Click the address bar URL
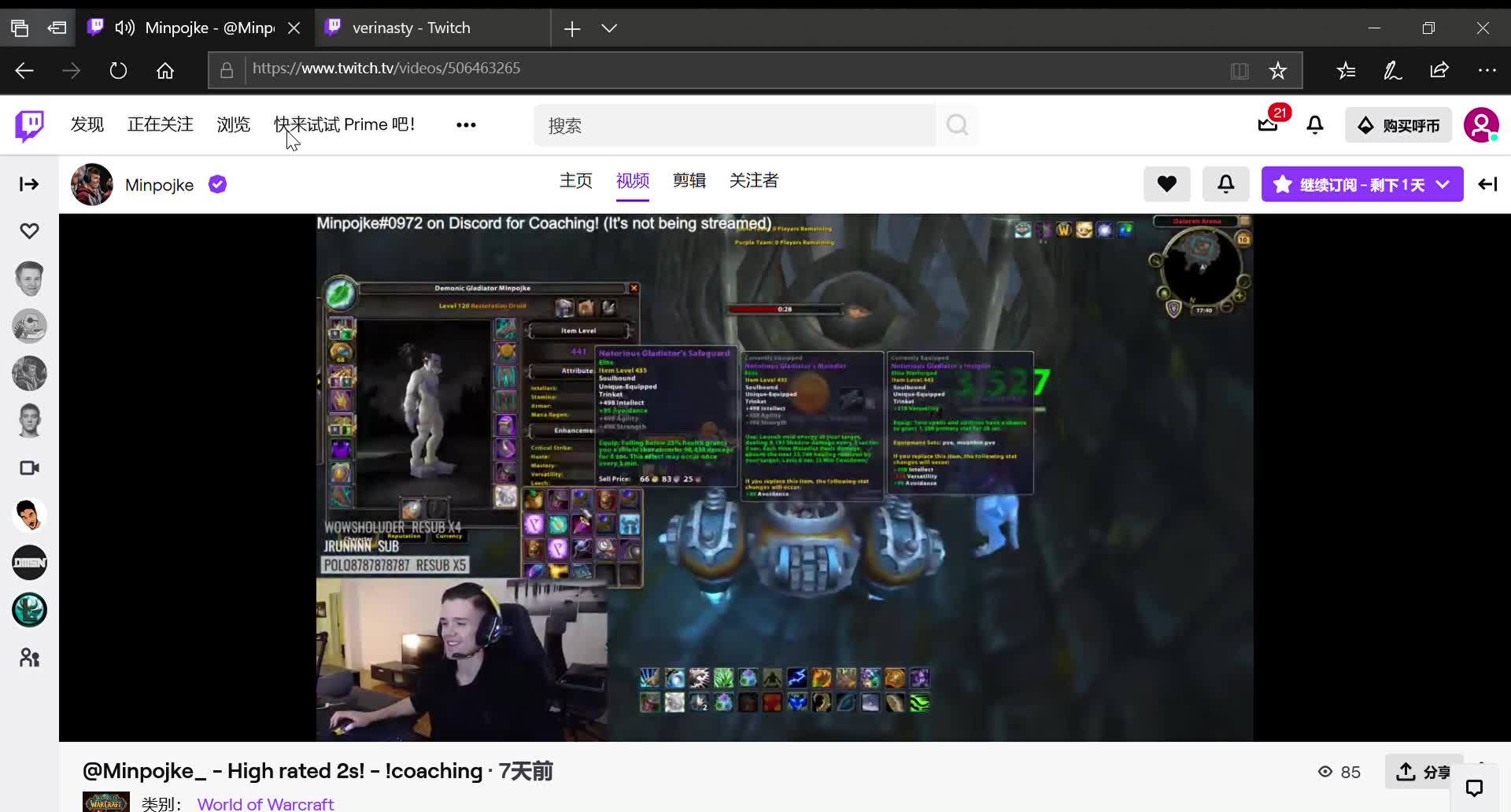This screenshot has width=1511, height=812. click(x=386, y=68)
